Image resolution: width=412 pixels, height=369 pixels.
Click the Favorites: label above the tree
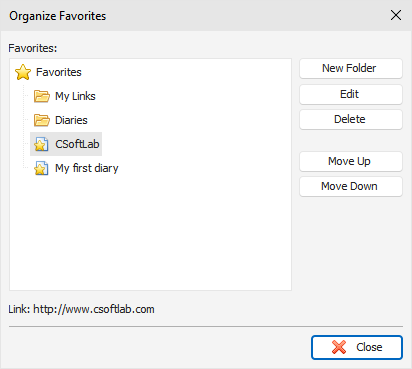coord(33,48)
